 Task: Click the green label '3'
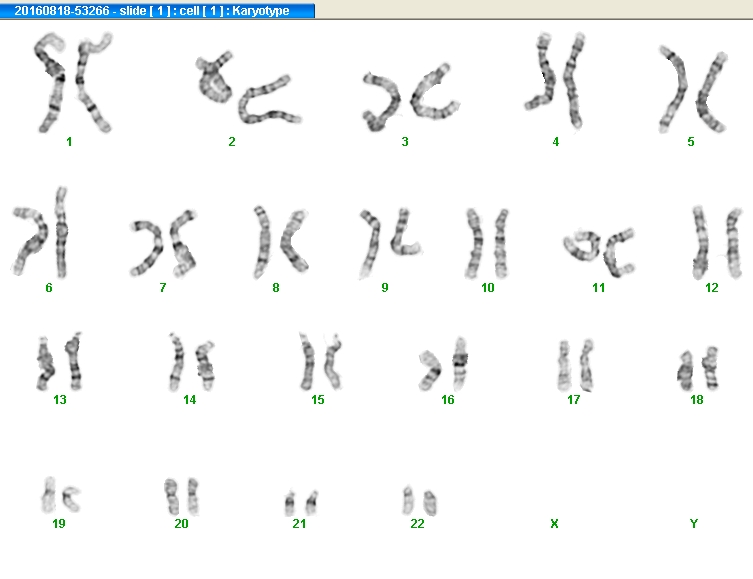coord(405,142)
